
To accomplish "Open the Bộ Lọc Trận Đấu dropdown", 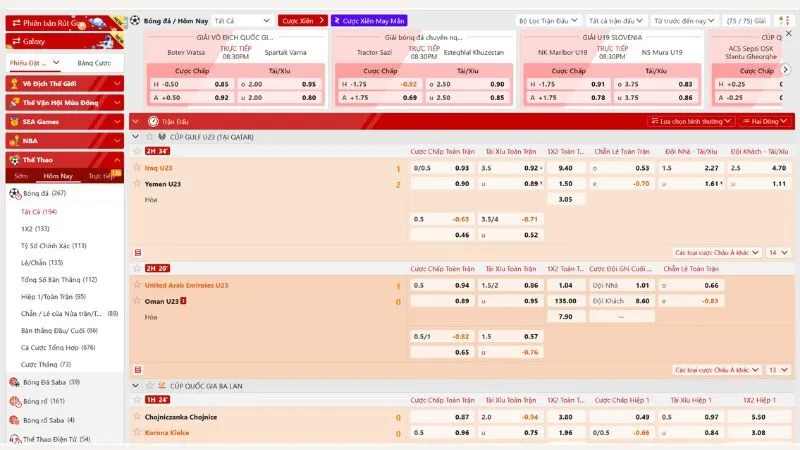I will coord(549,20).
